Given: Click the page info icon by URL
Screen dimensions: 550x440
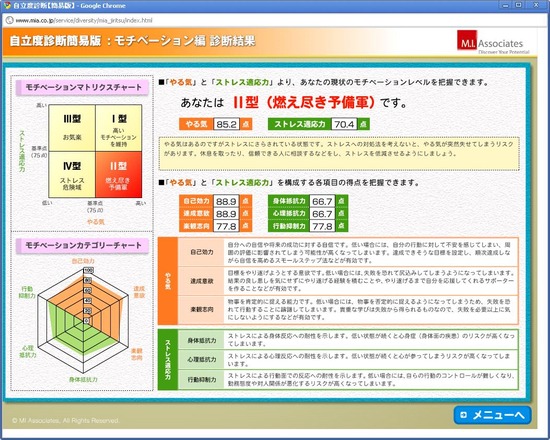Looking at the screenshot, I should pyautogui.click(x=9, y=20).
